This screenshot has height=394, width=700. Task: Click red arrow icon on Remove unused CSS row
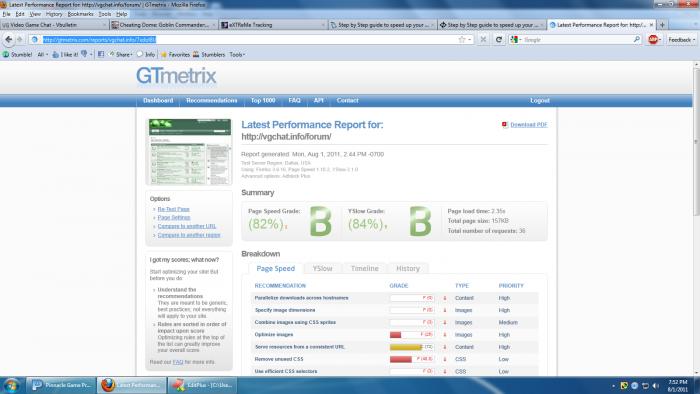(x=445, y=359)
